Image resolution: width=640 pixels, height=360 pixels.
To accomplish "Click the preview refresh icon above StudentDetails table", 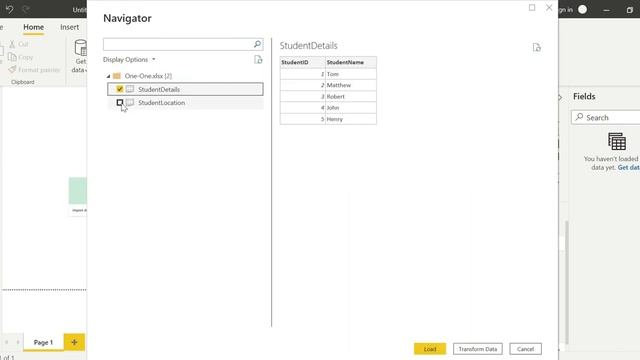I will (x=536, y=47).
